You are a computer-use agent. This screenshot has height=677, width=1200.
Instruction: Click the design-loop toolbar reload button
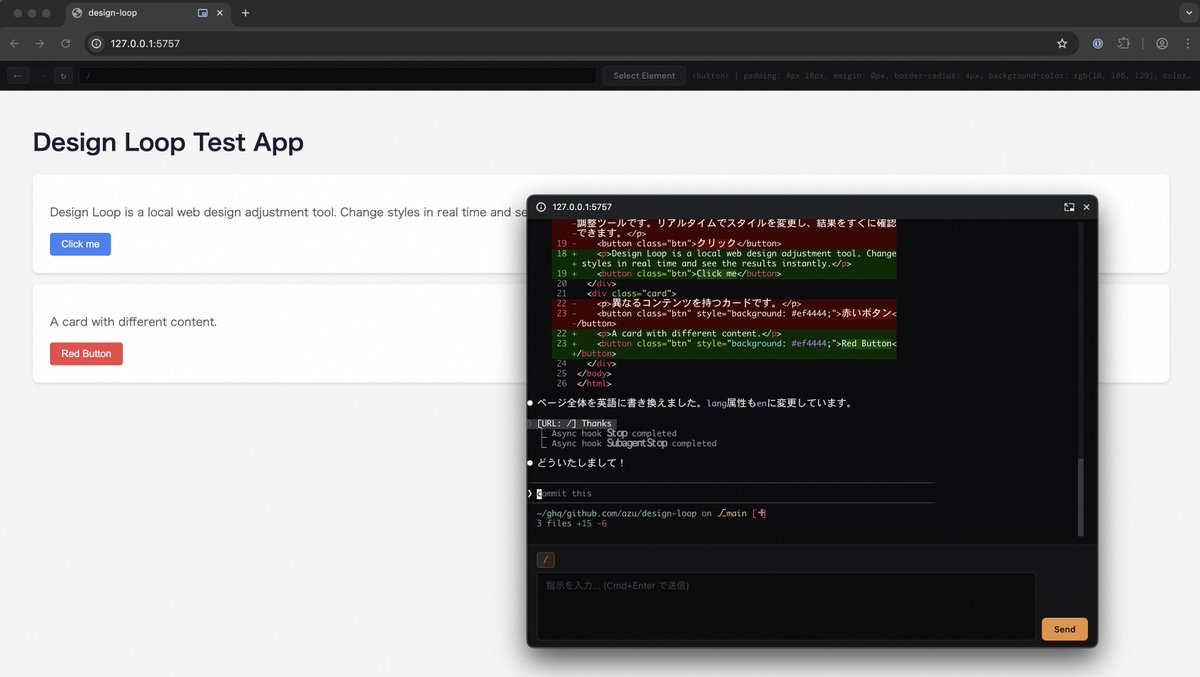[x=63, y=76]
